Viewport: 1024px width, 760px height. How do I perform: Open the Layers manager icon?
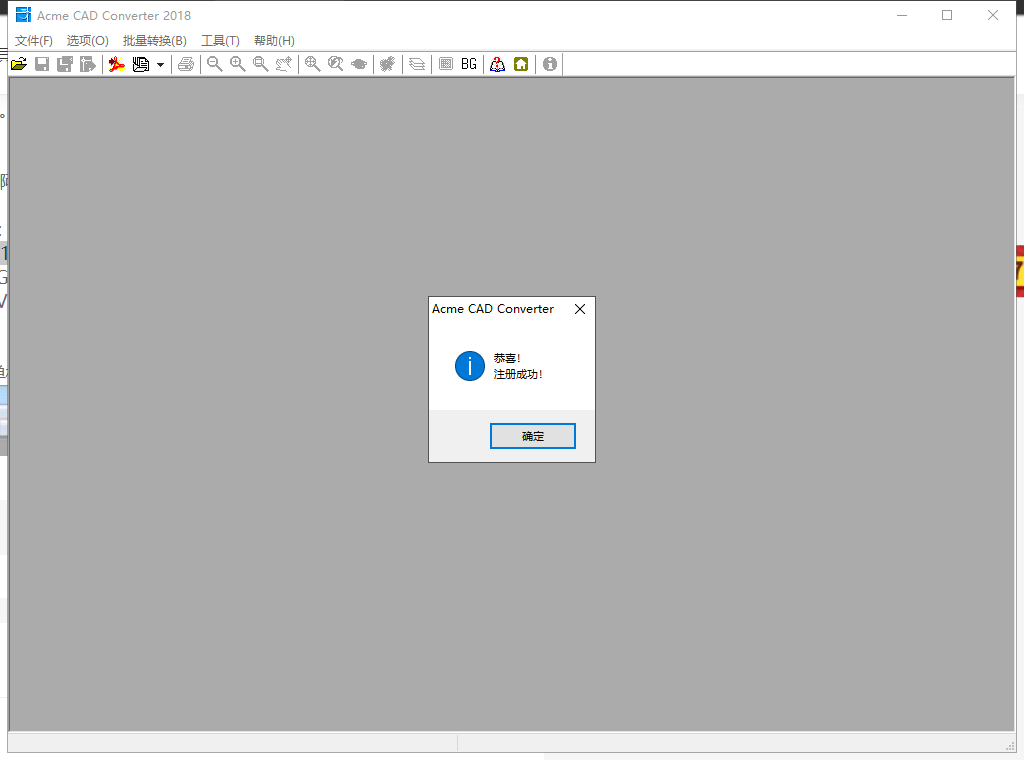[417, 64]
